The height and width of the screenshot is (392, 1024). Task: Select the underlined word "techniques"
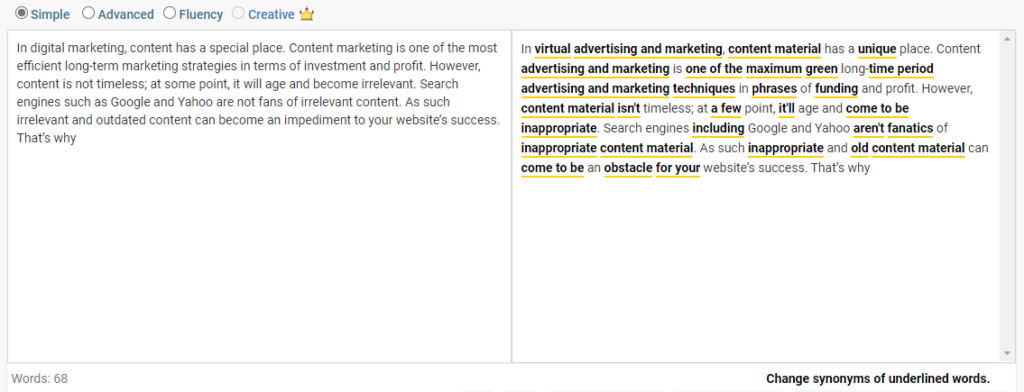click(704, 88)
